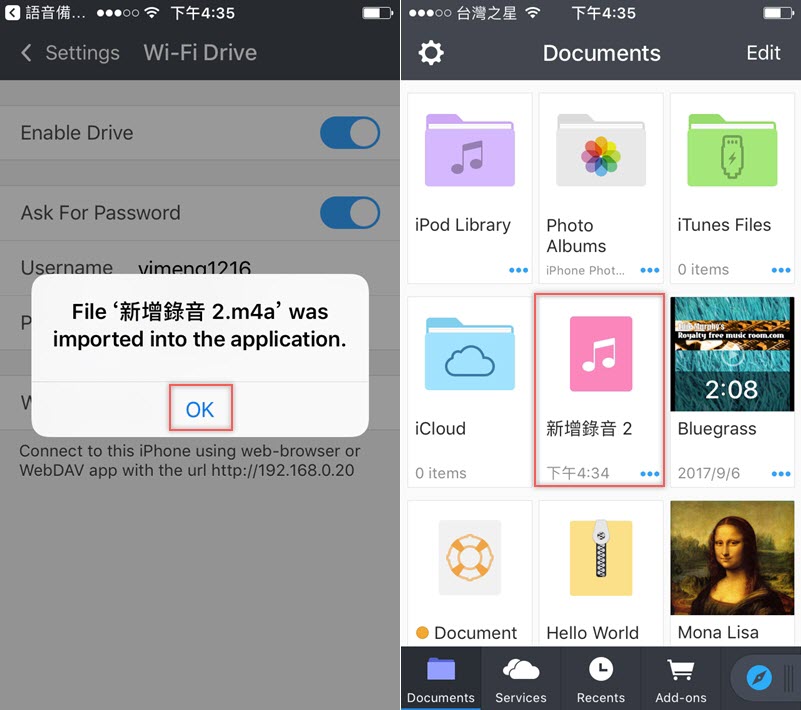Open more options for iPod Library
This screenshot has height=710, width=801.
(519, 270)
